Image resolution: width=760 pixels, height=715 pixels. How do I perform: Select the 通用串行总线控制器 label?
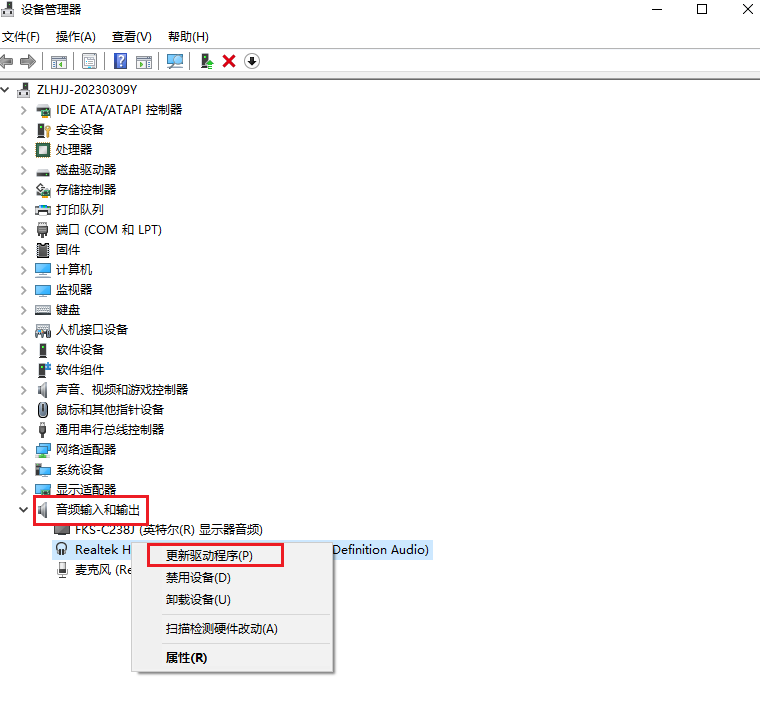tap(110, 430)
